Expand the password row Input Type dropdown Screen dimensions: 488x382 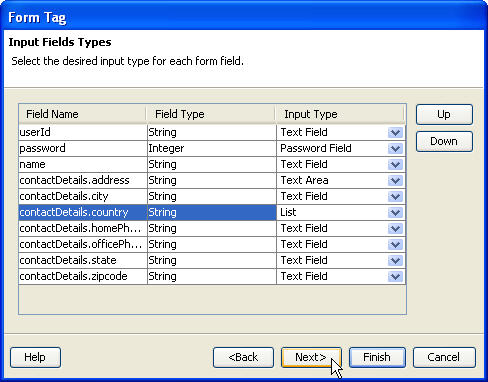[395, 149]
